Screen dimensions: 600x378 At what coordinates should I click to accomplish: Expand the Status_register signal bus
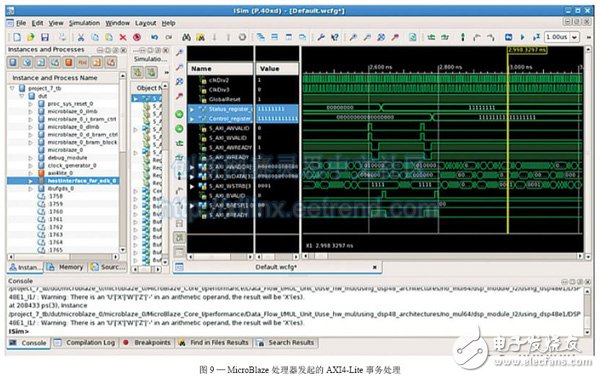pyautogui.click(x=192, y=109)
